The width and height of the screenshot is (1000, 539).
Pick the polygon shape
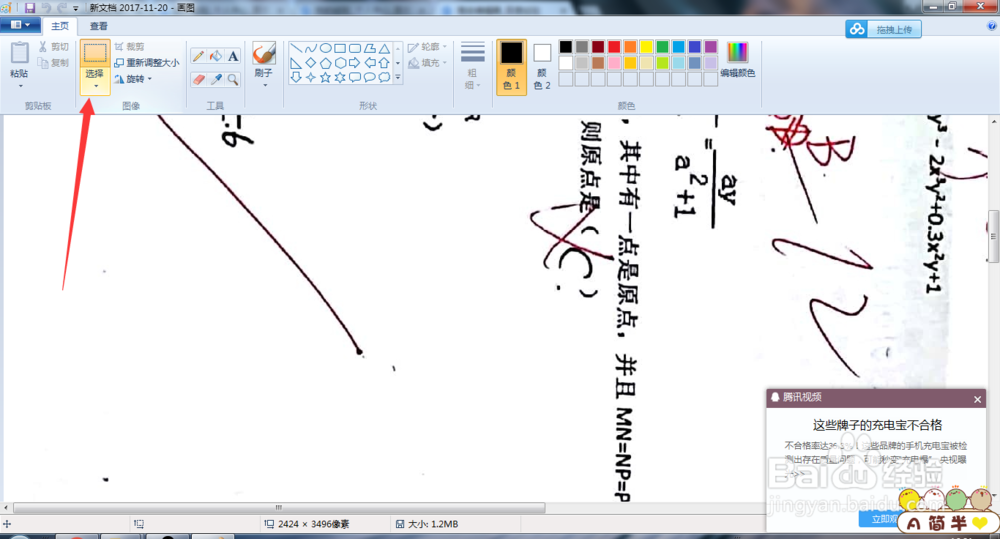369,48
